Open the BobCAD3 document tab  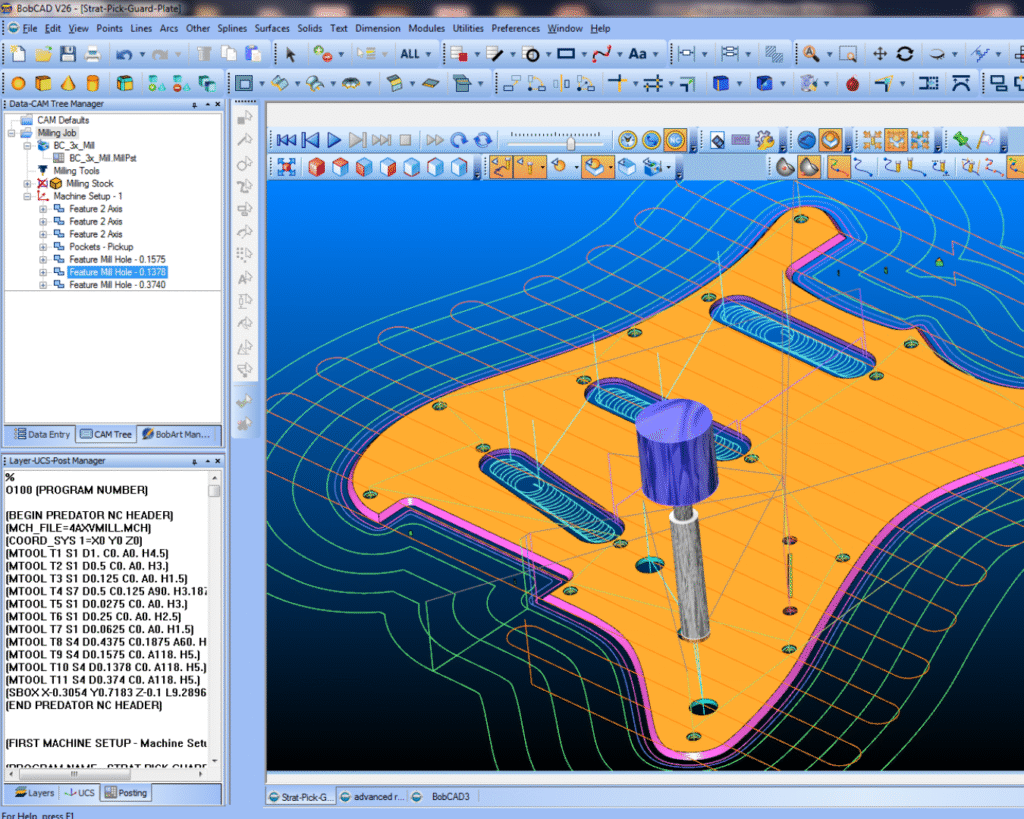click(447, 797)
